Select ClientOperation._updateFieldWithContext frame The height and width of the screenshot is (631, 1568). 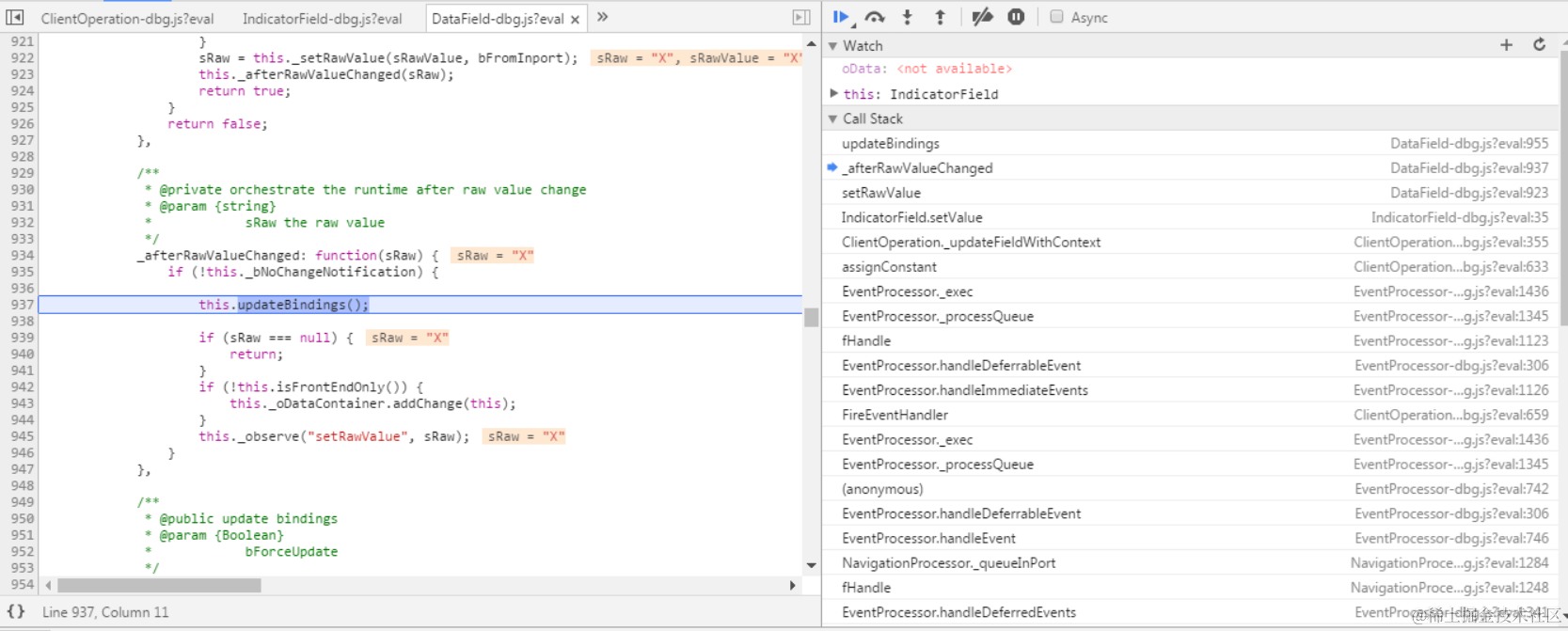[1190, 242]
